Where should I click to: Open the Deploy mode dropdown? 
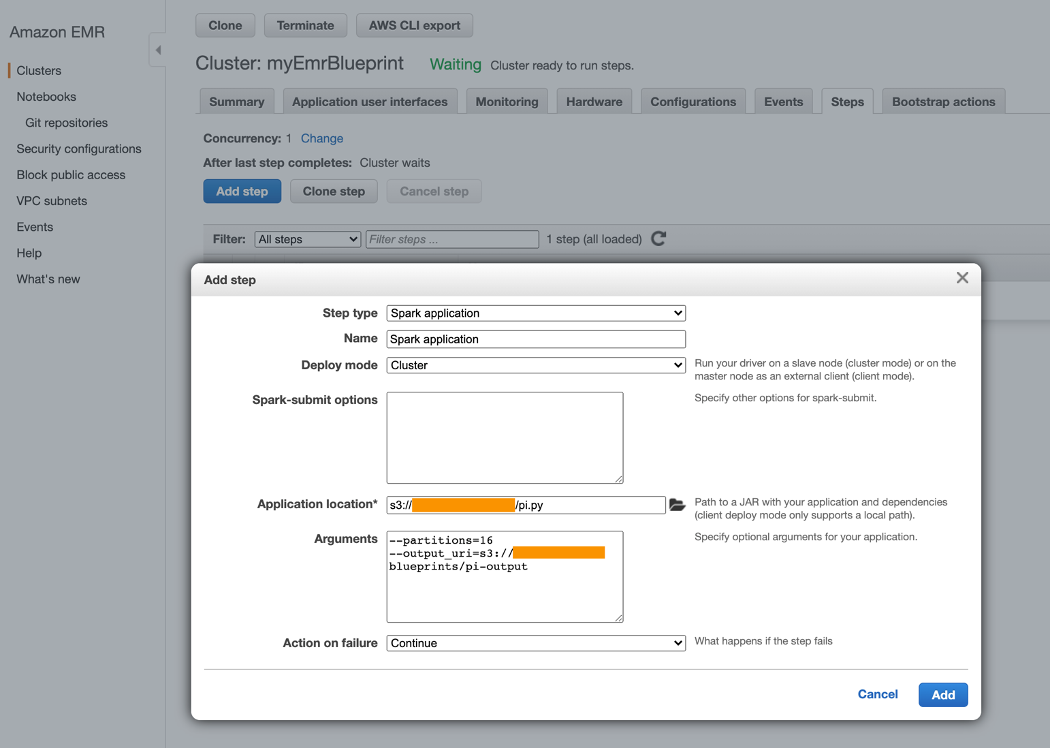point(535,365)
